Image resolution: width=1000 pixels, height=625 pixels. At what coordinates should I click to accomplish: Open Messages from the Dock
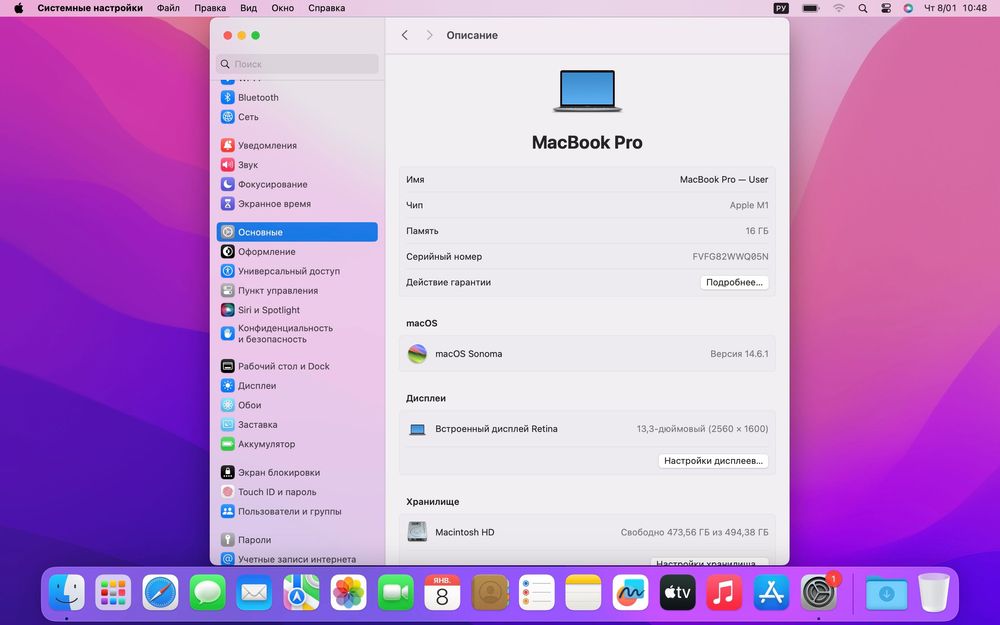click(x=207, y=592)
